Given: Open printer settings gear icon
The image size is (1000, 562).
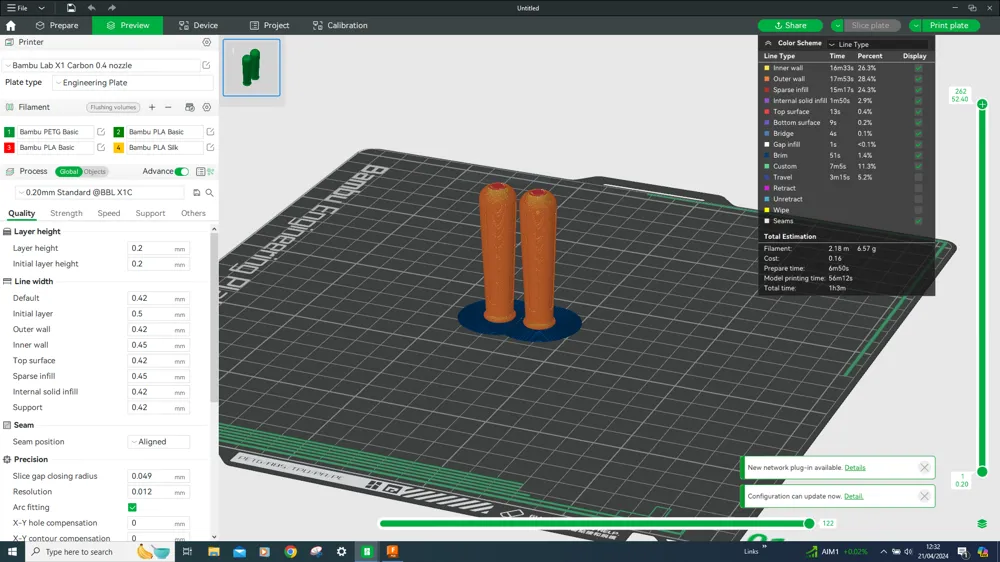Looking at the screenshot, I should tap(207, 43).
